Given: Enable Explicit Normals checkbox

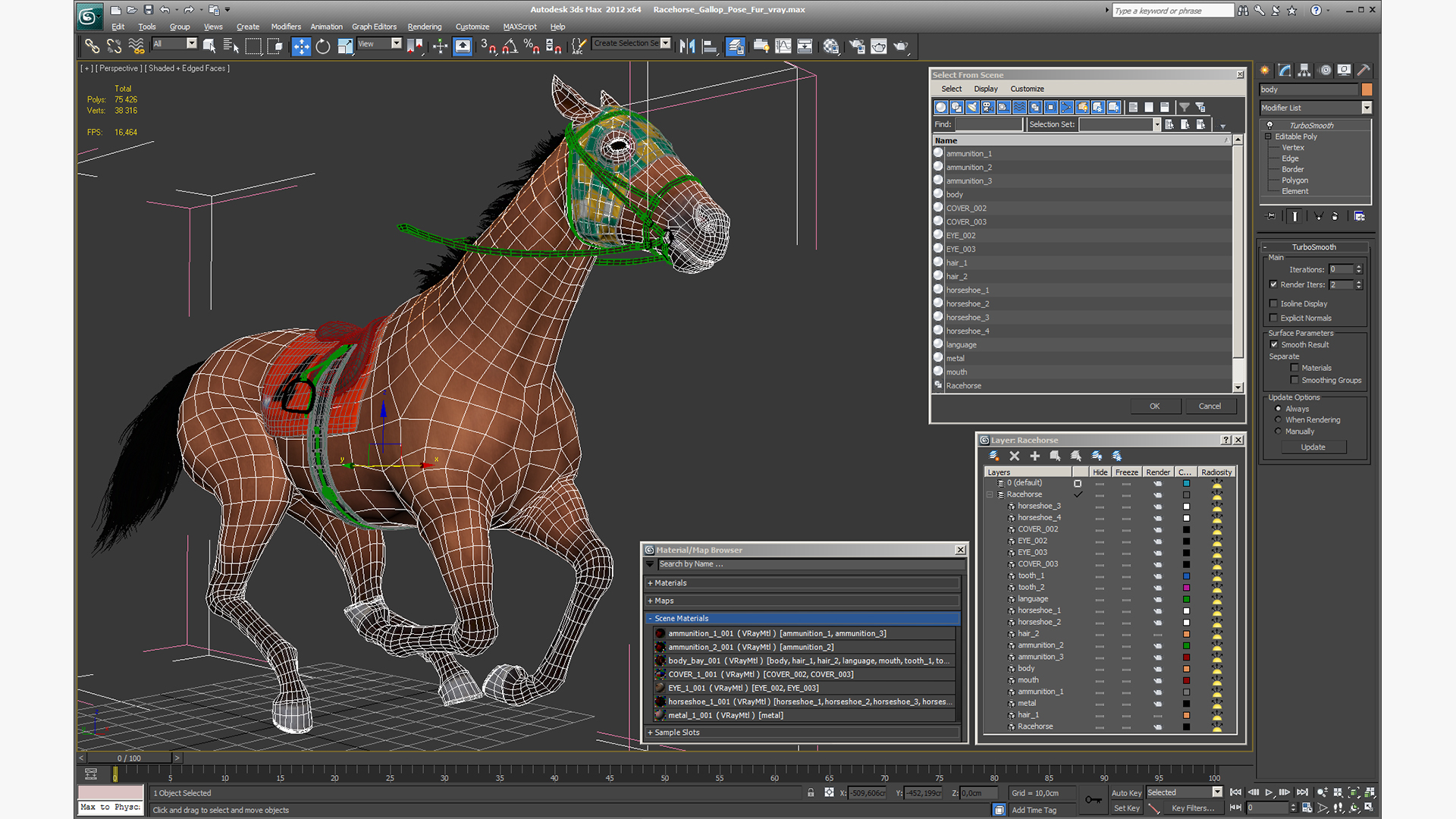Looking at the screenshot, I should coord(1274,318).
